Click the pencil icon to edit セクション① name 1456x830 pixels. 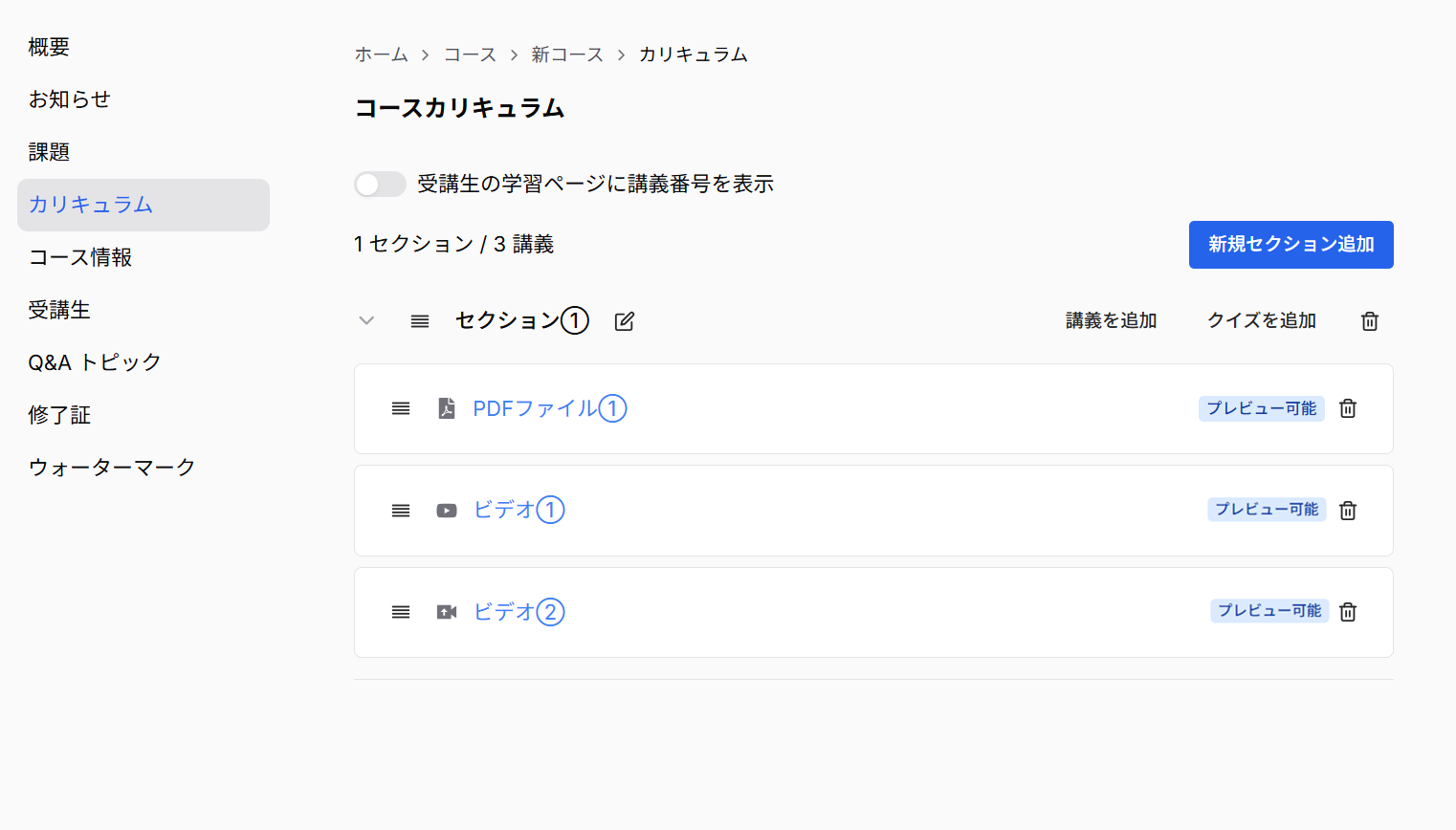coord(624,320)
